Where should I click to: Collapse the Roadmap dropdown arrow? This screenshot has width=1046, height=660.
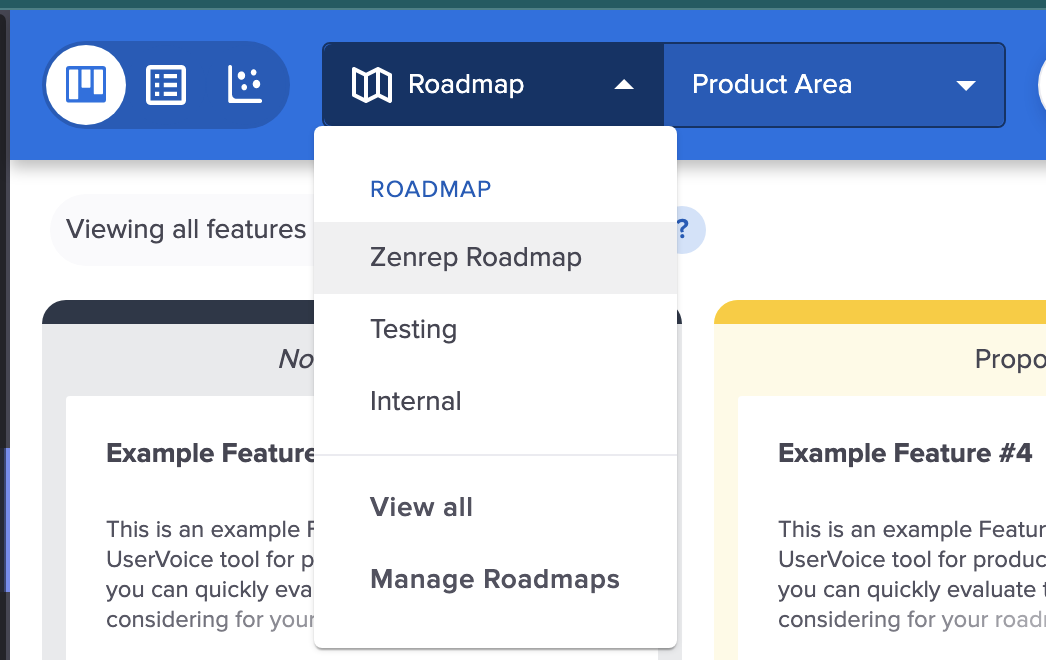(x=624, y=85)
